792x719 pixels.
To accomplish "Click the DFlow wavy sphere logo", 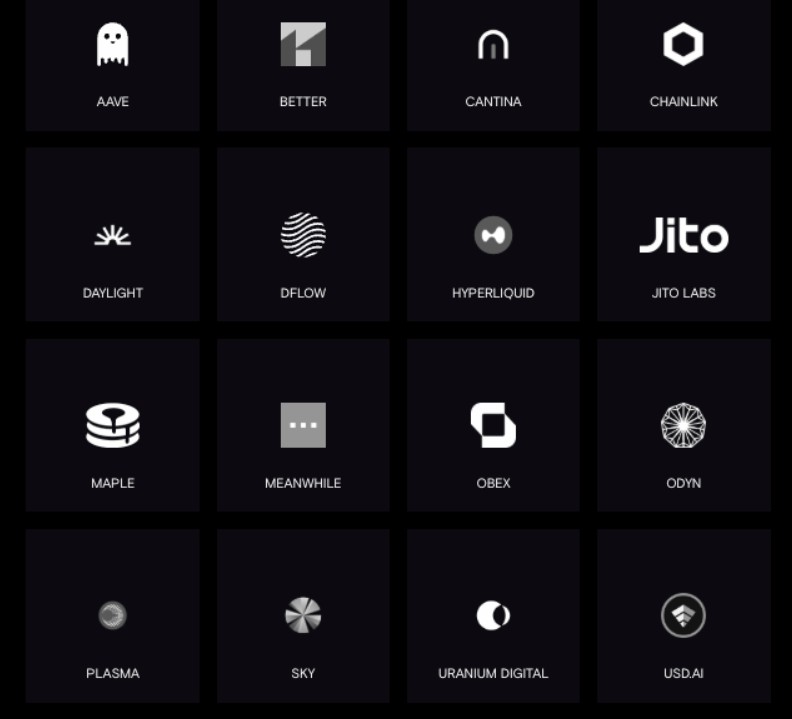I will pos(303,234).
